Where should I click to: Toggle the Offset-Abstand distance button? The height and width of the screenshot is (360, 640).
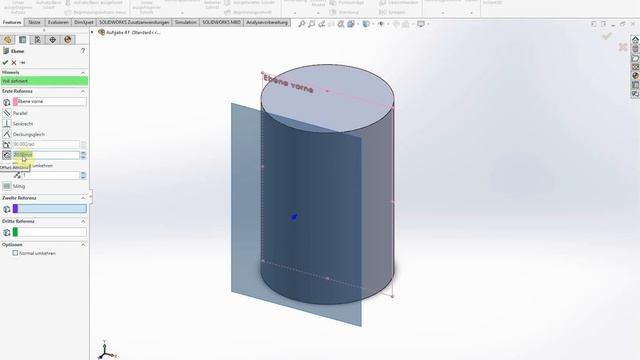[7, 155]
